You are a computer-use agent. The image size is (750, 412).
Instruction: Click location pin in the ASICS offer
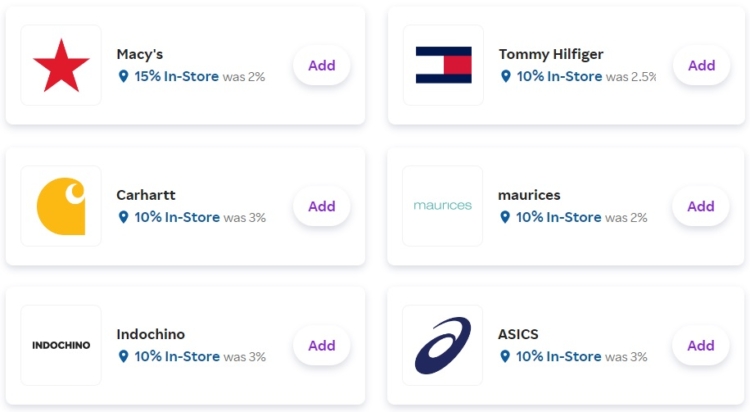pos(505,356)
